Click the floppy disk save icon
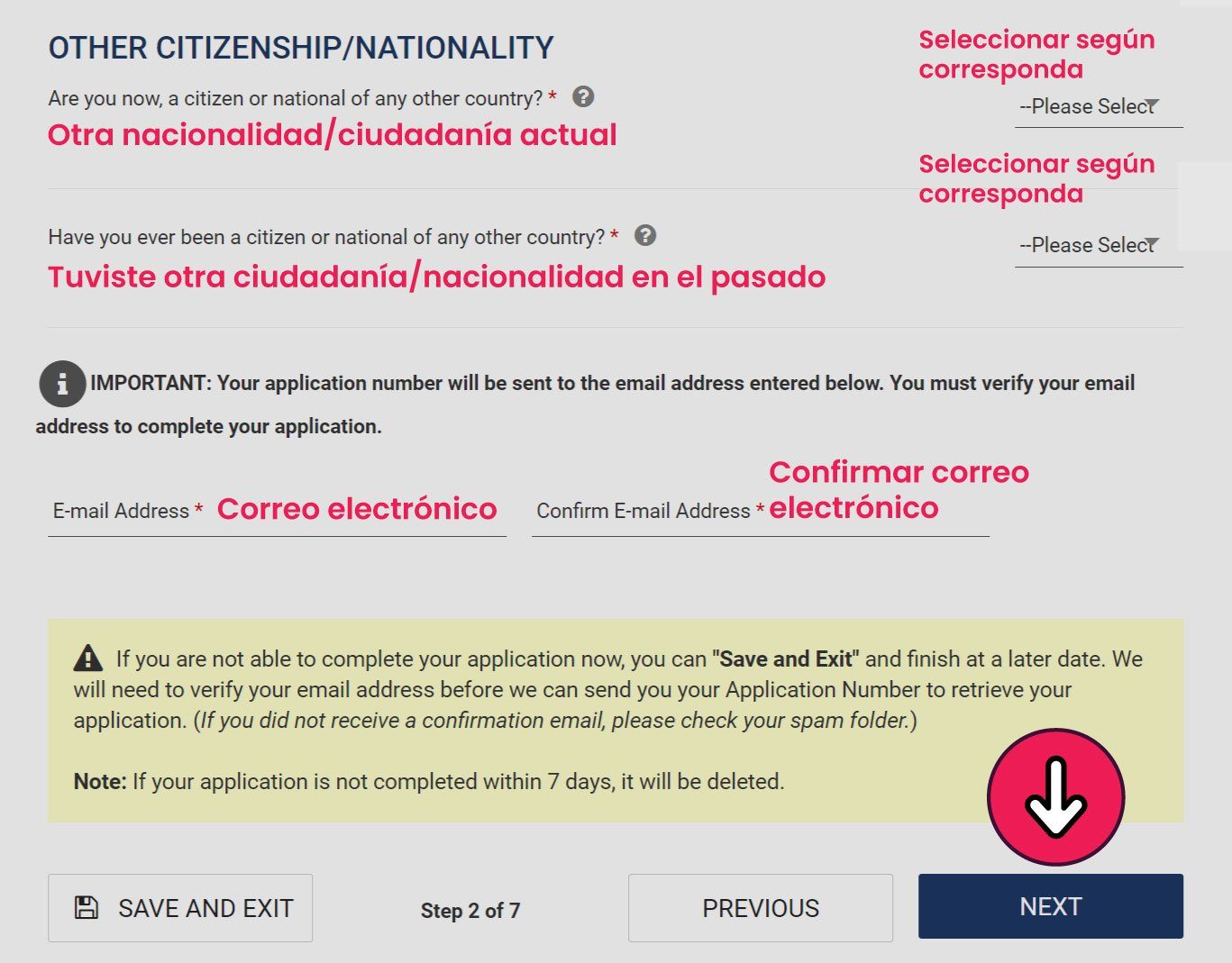This screenshot has width=1232, height=963. click(87, 907)
